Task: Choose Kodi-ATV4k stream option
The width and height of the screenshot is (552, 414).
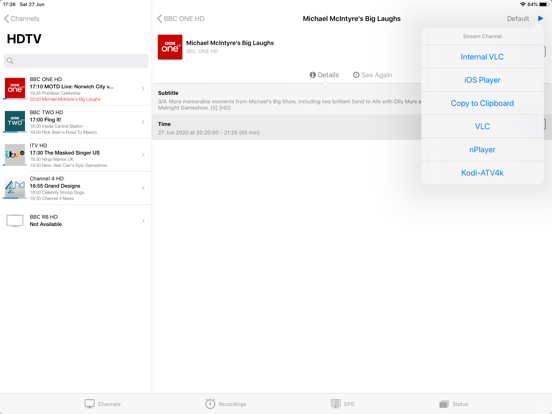Action: click(482, 173)
